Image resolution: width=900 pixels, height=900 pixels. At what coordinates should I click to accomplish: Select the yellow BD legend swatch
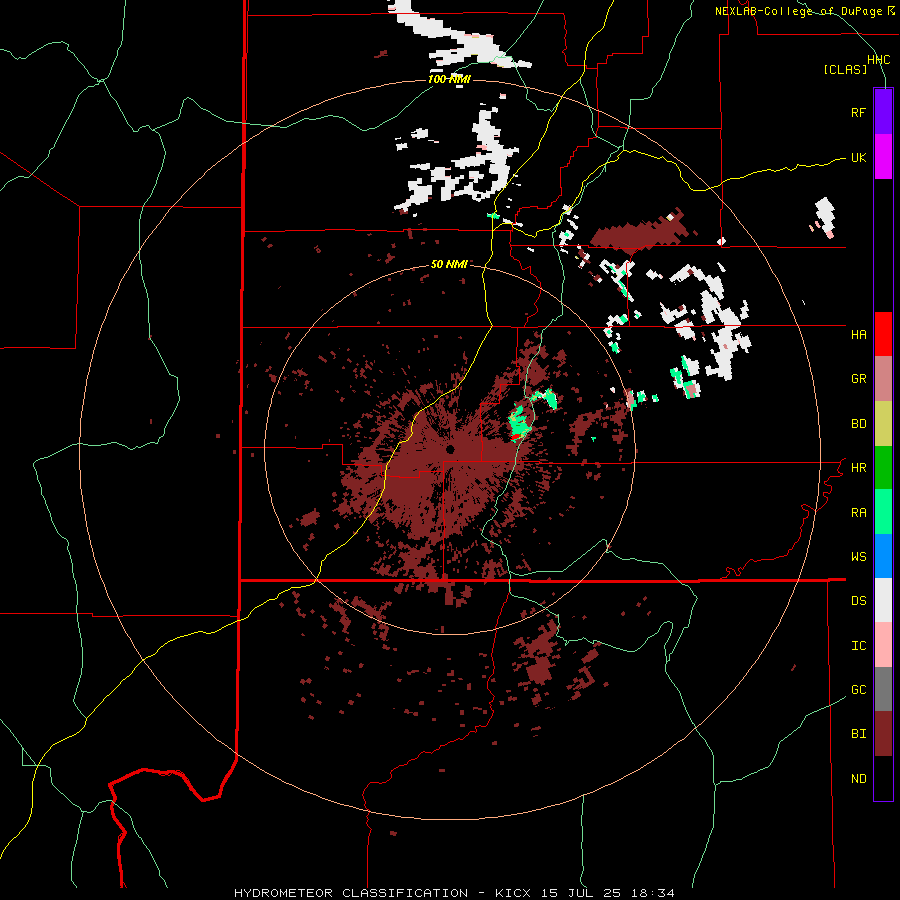pos(883,424)
